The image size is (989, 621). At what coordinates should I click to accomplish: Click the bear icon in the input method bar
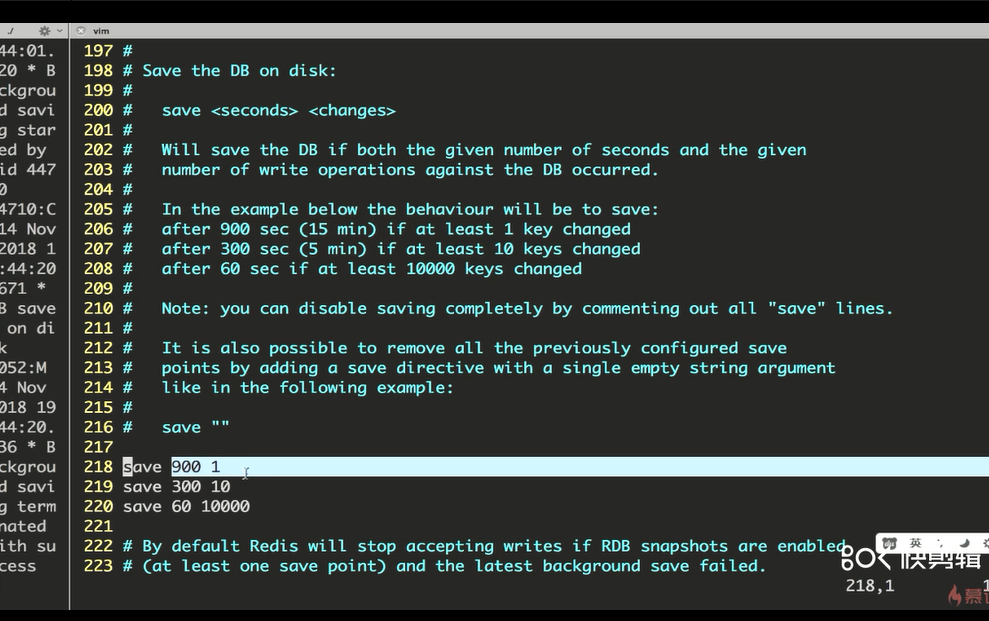point(891,544)
